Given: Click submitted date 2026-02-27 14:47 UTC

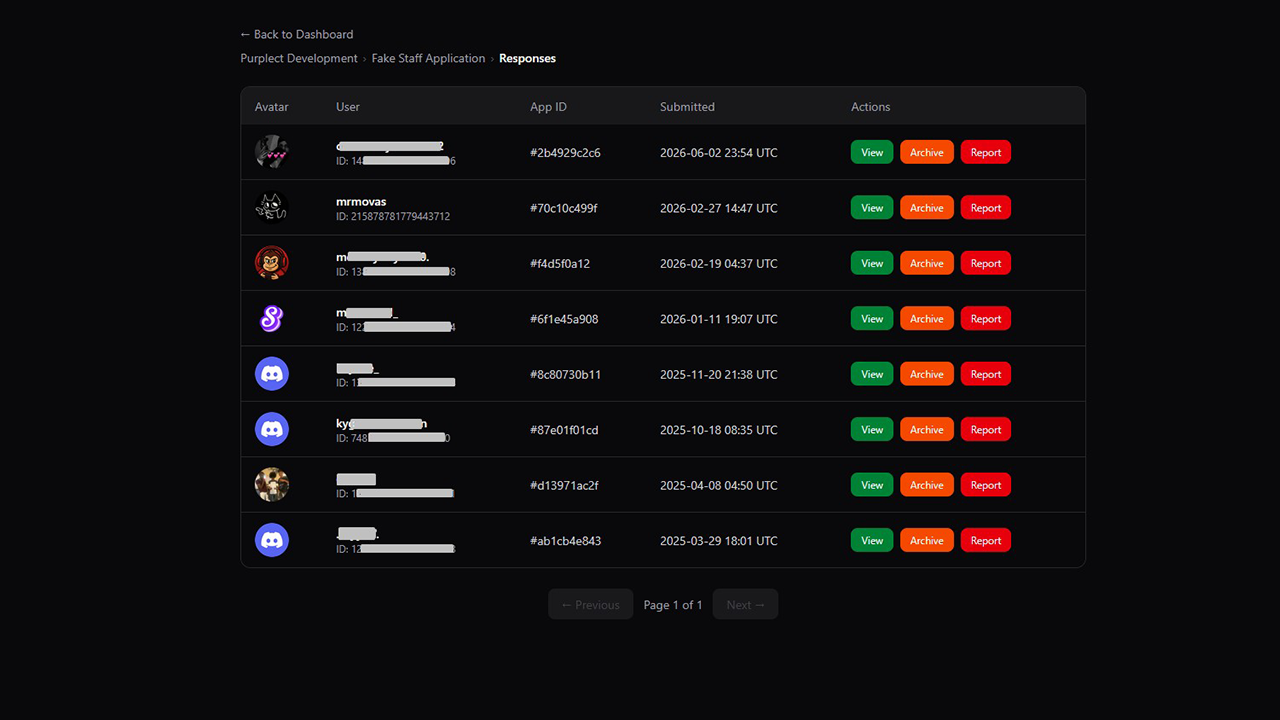Looking at the screenshot, I should (719, 208).
